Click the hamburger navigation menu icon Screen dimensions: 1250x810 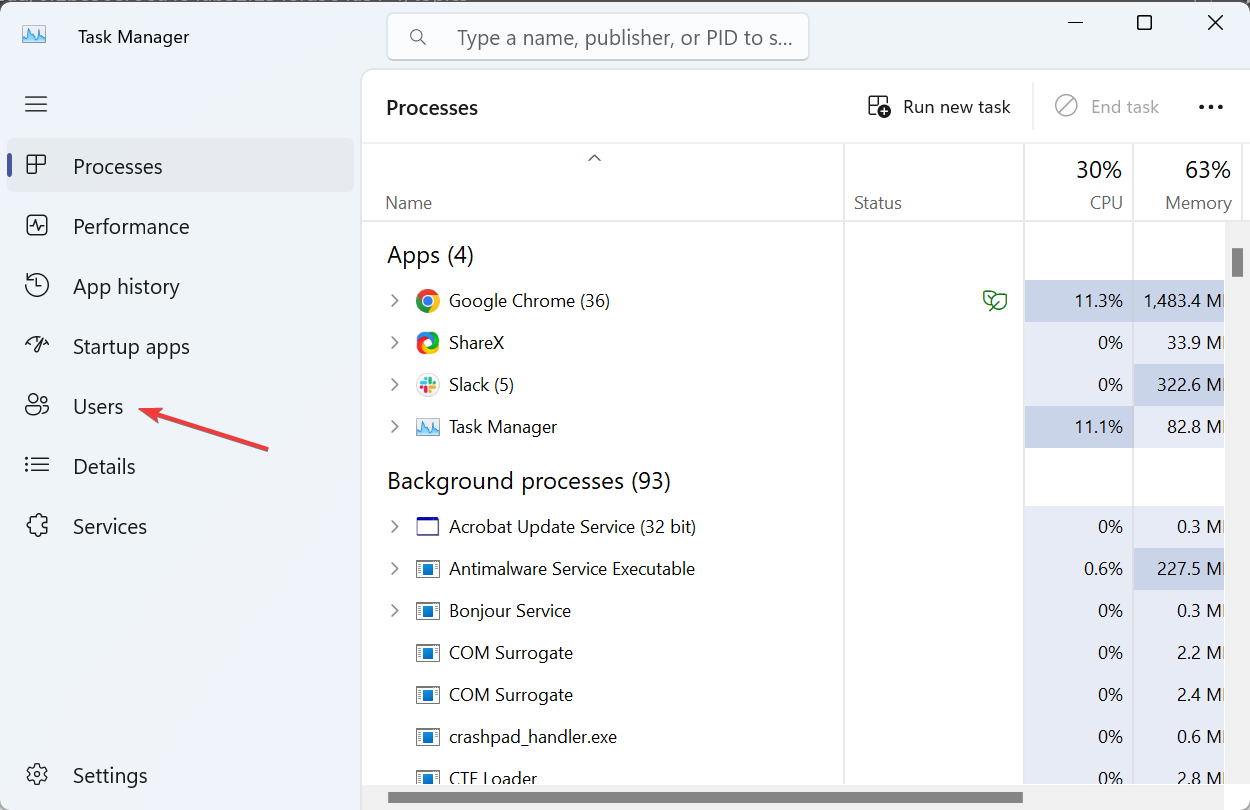click(x=37, y=104)
